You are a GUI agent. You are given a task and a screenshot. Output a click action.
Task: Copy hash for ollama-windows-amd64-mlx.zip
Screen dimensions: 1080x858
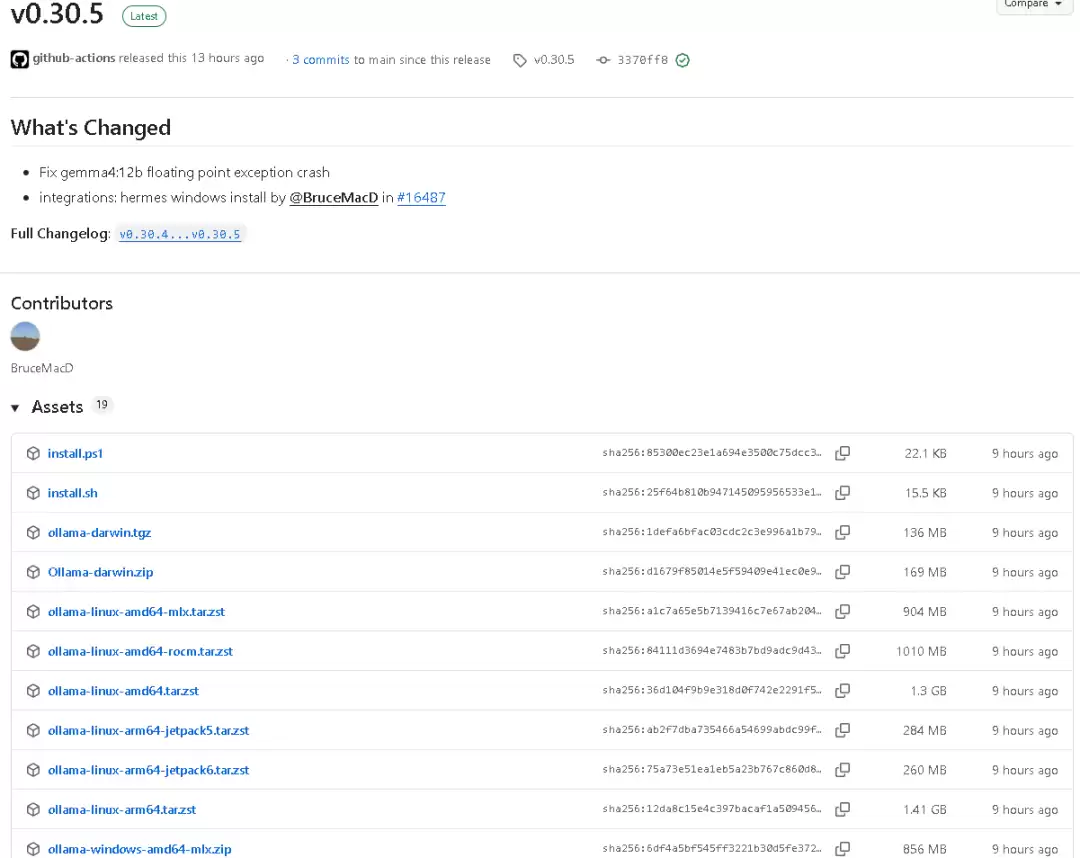point(842,849)
